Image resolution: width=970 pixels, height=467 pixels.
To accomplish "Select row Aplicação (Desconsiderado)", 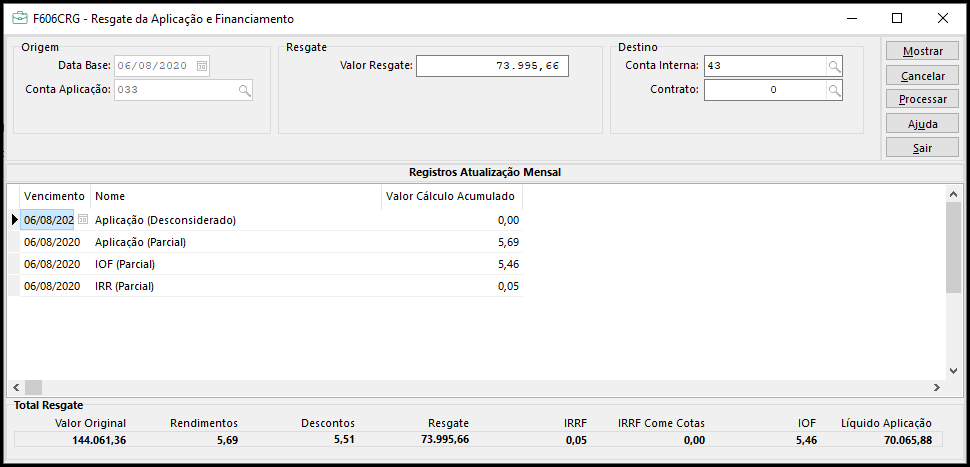I will [x=271, y=220].
